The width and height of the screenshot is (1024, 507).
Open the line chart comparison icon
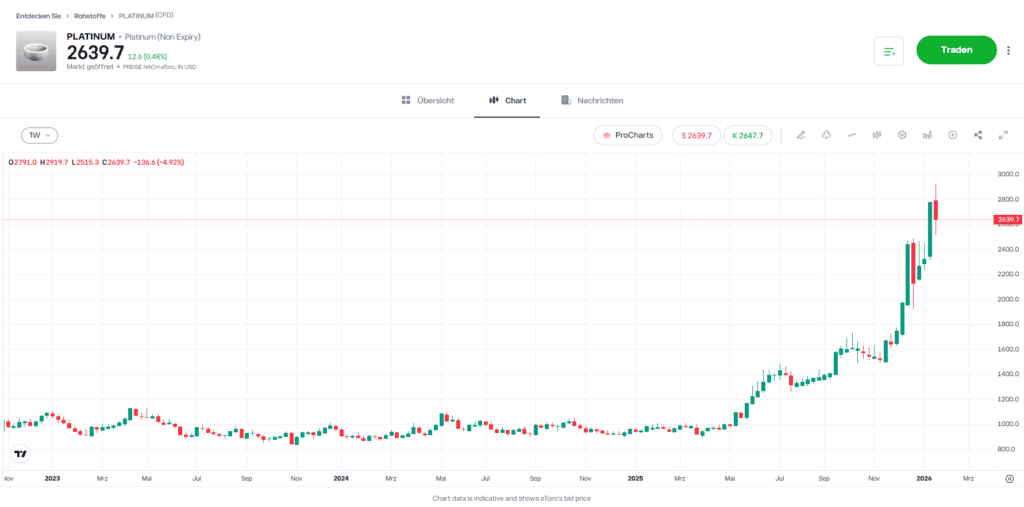[851, 135]
